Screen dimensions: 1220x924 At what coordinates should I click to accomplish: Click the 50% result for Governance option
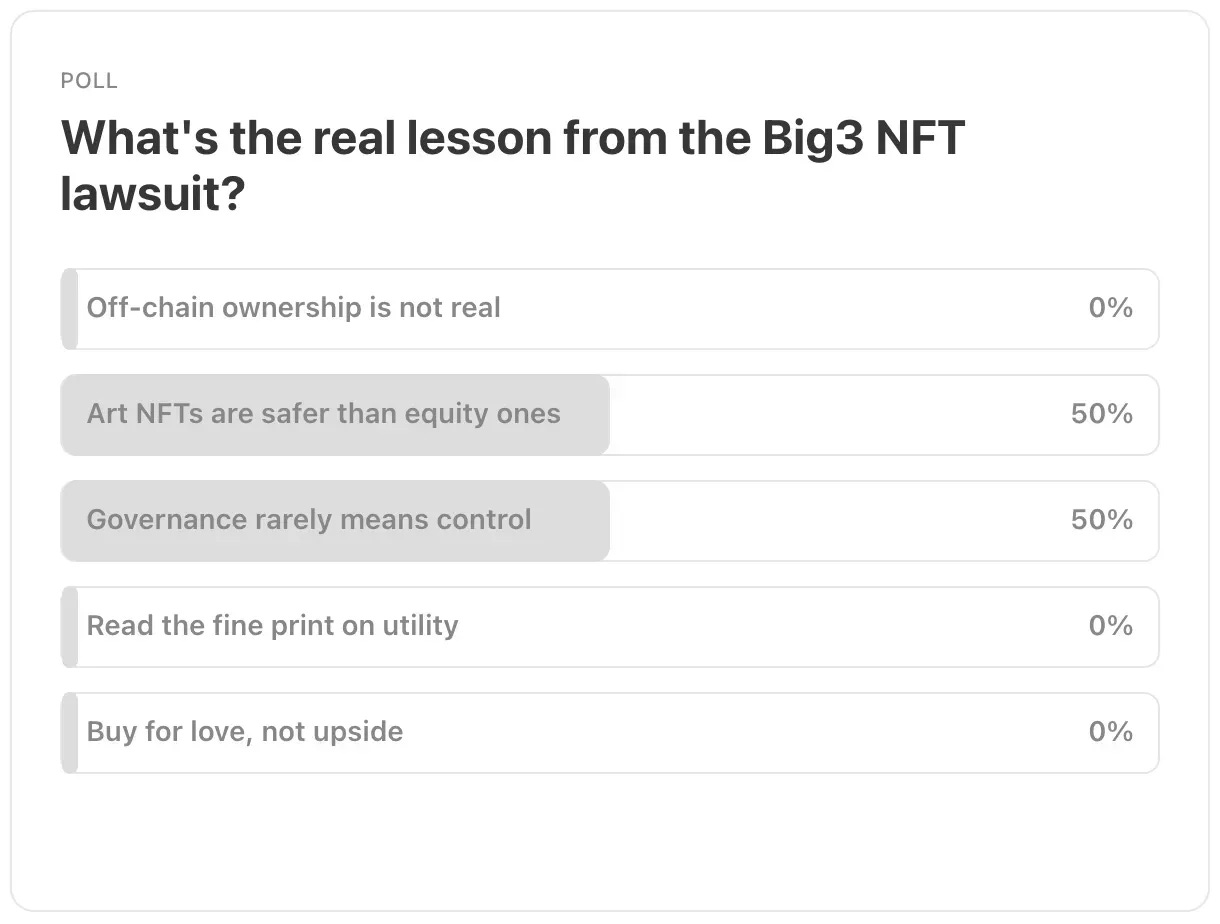point(1101,520)
